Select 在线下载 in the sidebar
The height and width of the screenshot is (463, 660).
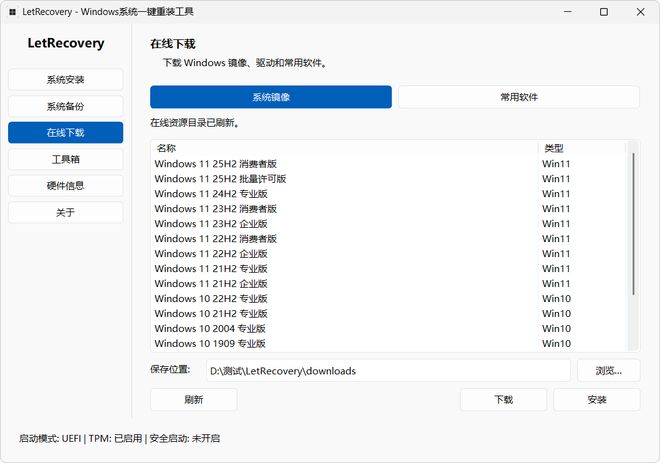66,133
